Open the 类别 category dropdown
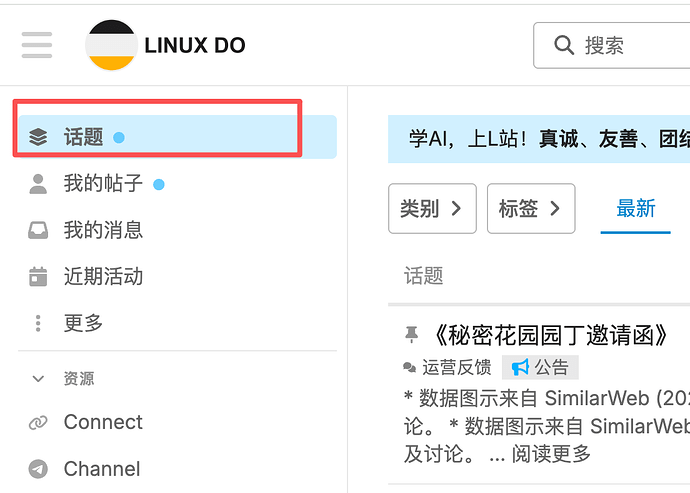 [432, 208]
